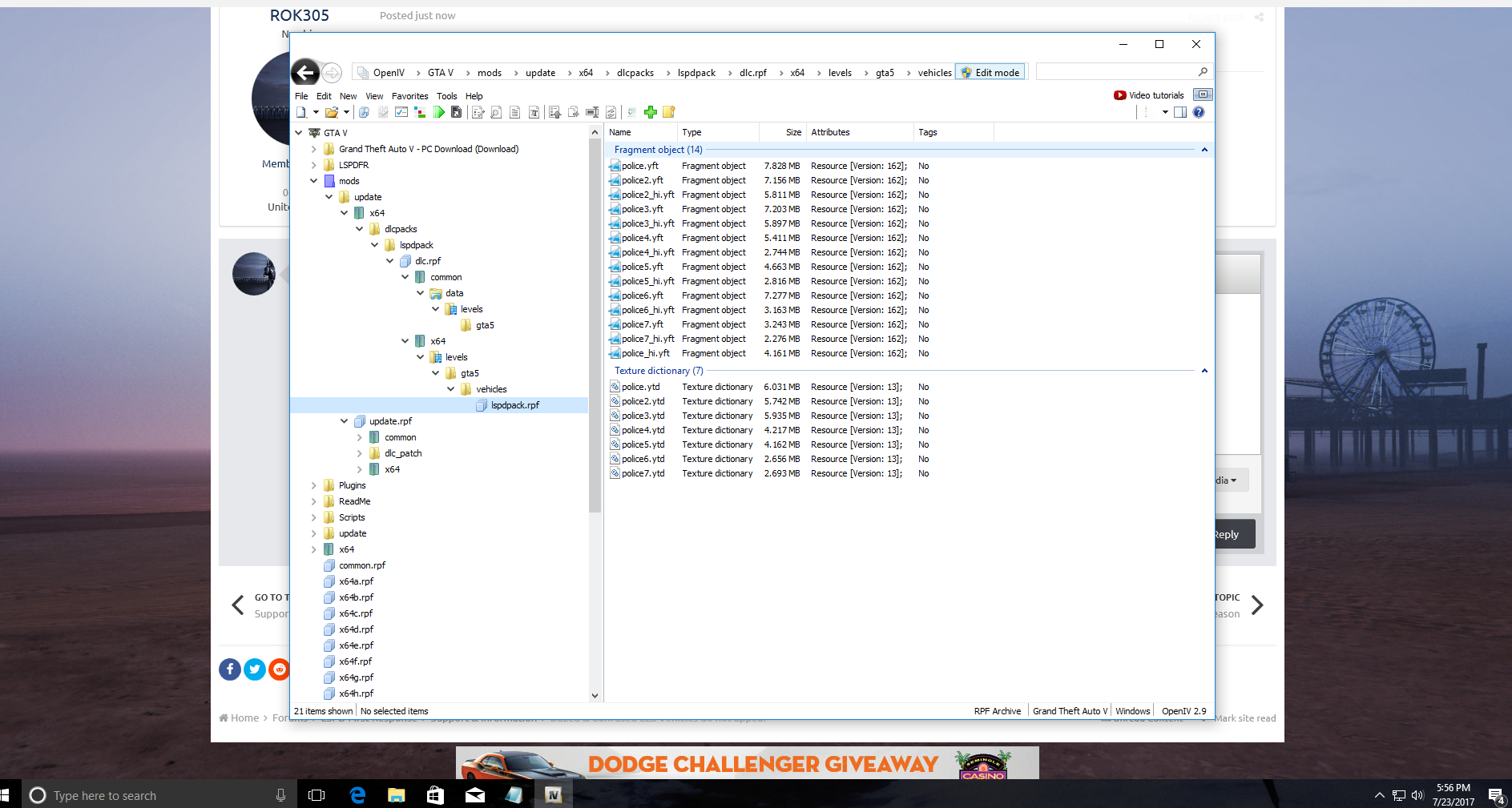The width and height of the screenshot is (1512, 808).
Task: Click the open folder toolbar icon
Action: (x=331, y=112)
